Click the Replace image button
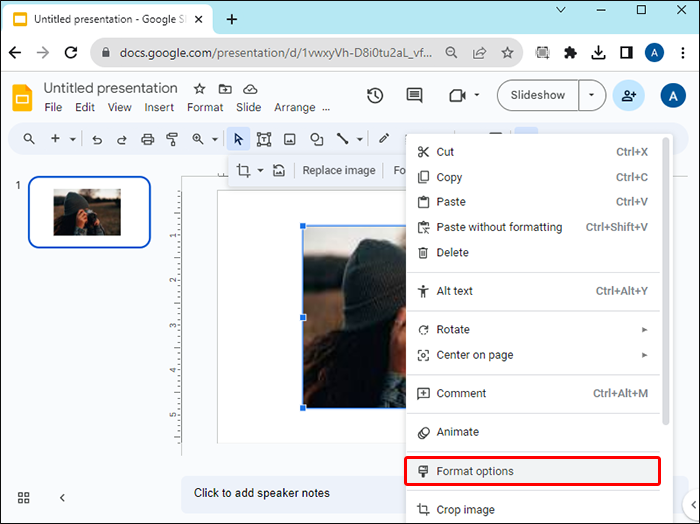This screenshot has width=700, height=524. 339,170
